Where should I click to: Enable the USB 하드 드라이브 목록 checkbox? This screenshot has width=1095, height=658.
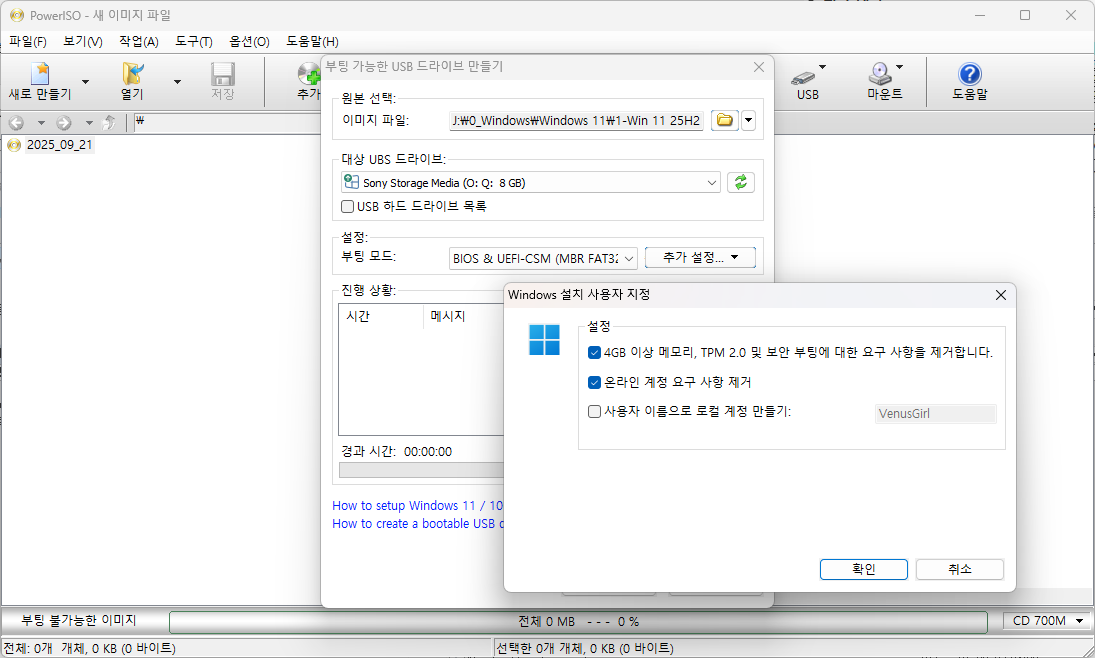tap(347, 206)
